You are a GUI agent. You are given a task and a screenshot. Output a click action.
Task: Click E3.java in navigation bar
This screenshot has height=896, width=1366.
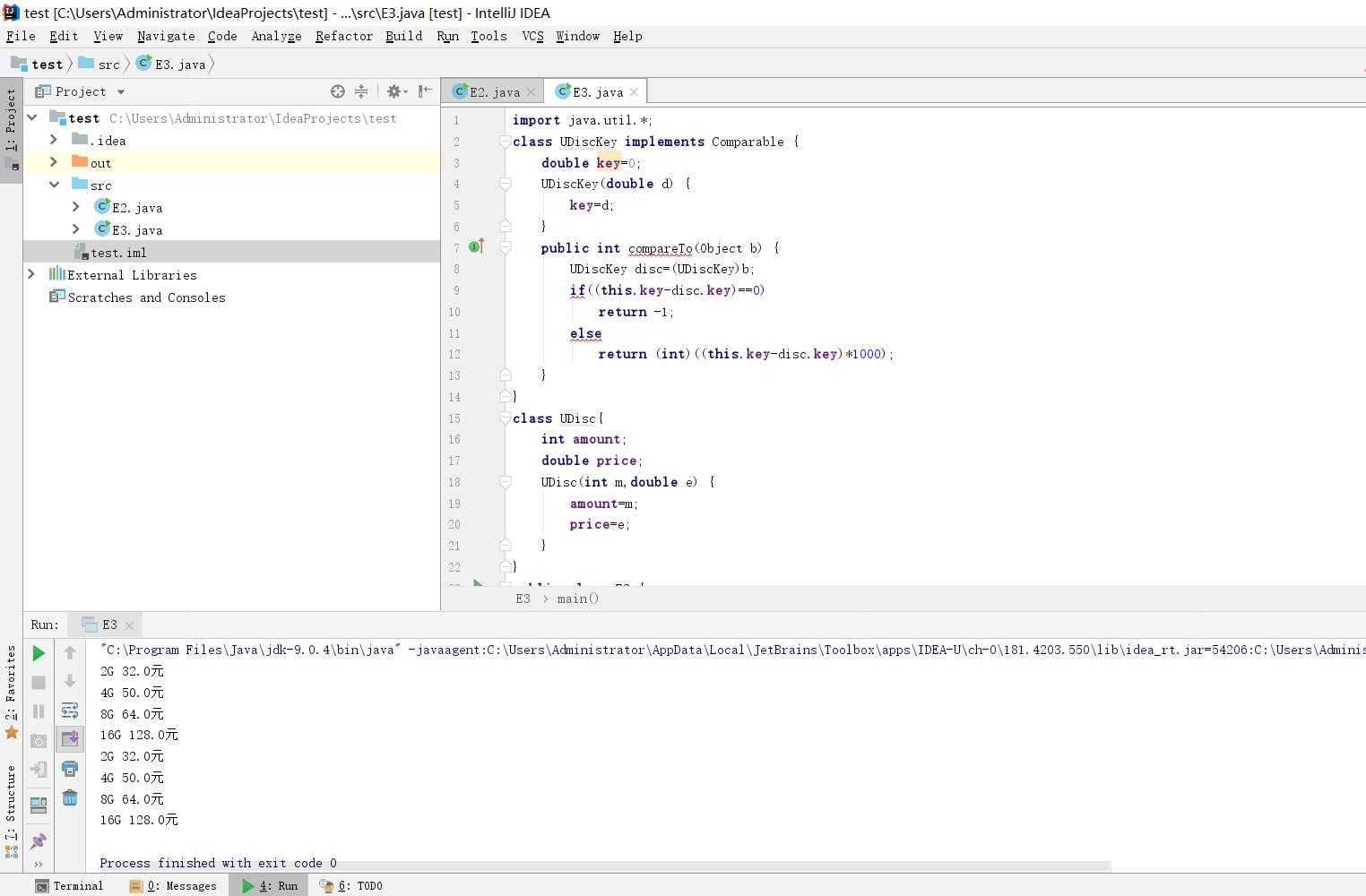171,64
